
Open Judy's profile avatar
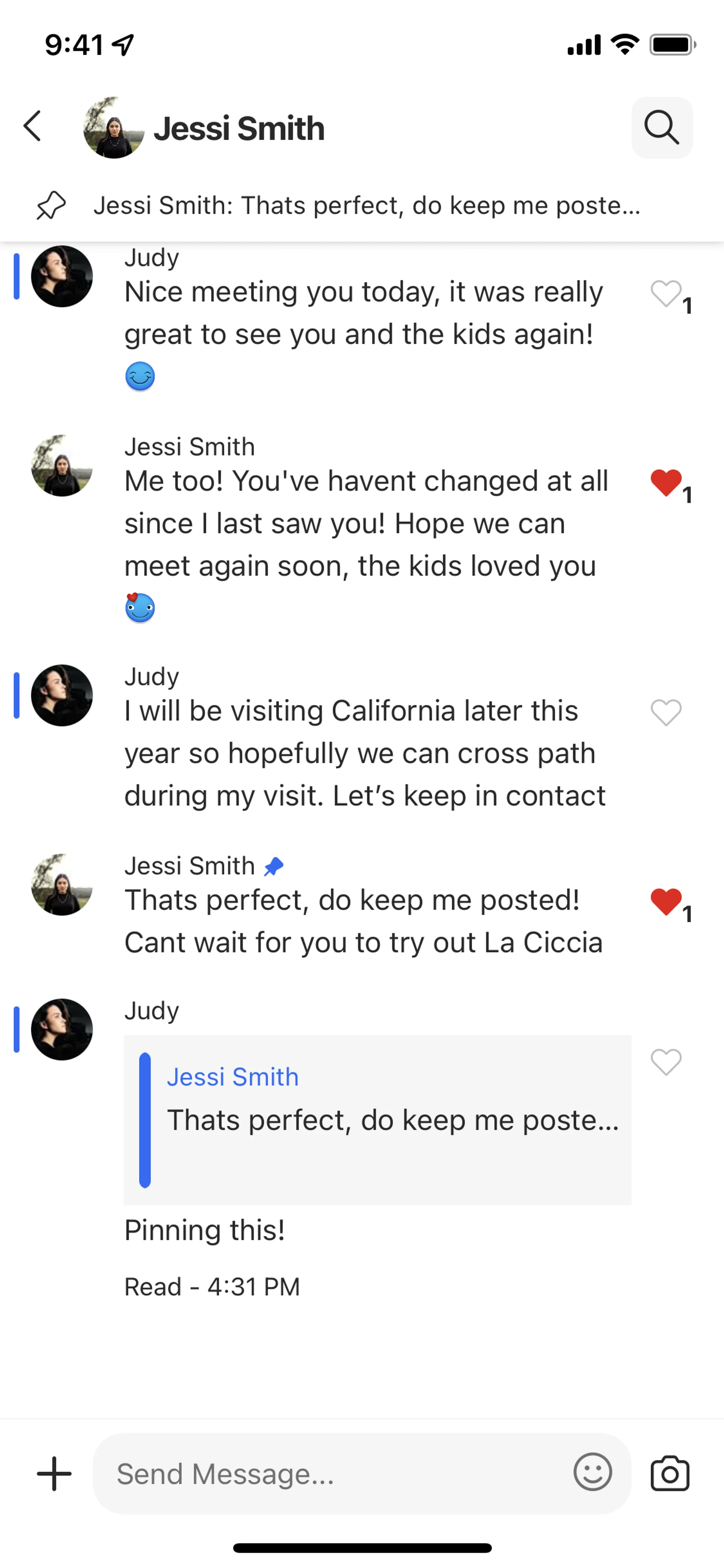(62, 276)
